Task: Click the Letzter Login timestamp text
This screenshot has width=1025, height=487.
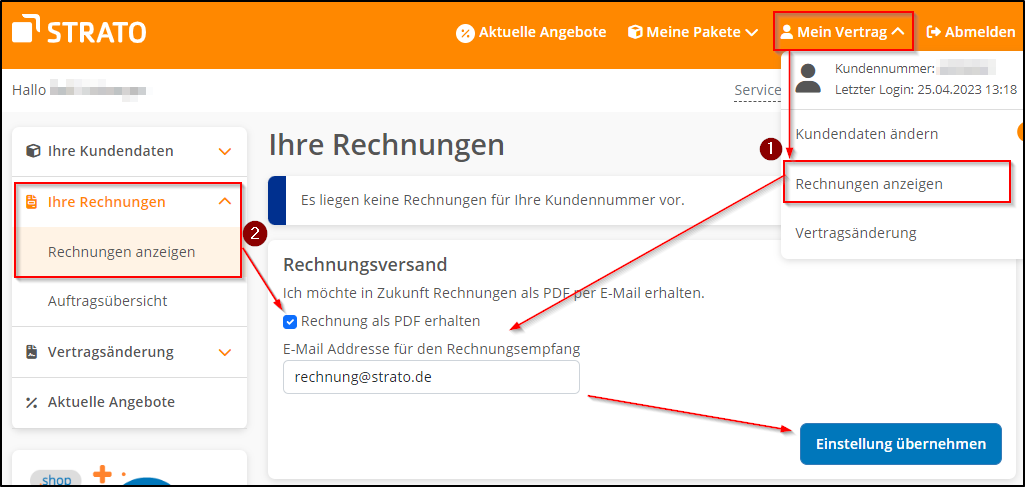Action: (x=926, y=90)
